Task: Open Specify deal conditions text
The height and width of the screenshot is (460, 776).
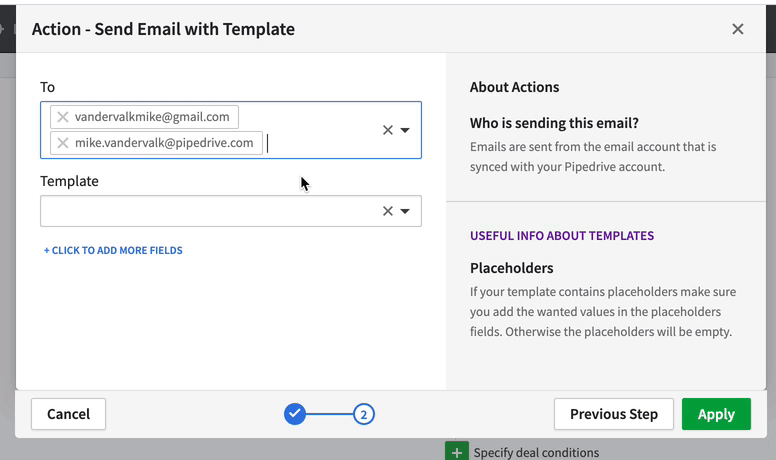Action: [536, 452]
